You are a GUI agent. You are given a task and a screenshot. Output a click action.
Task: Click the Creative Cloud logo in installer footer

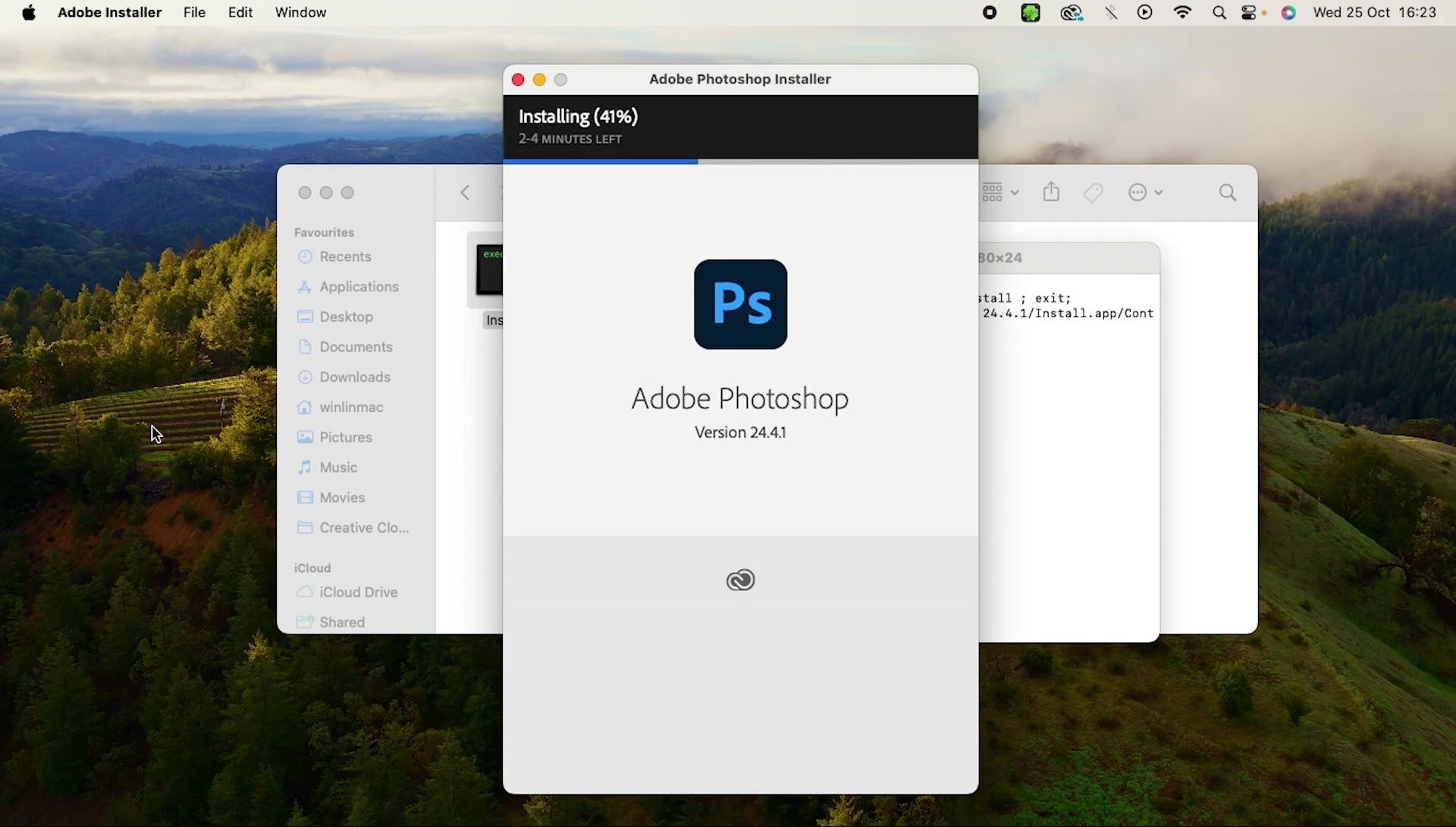(740, 580)
